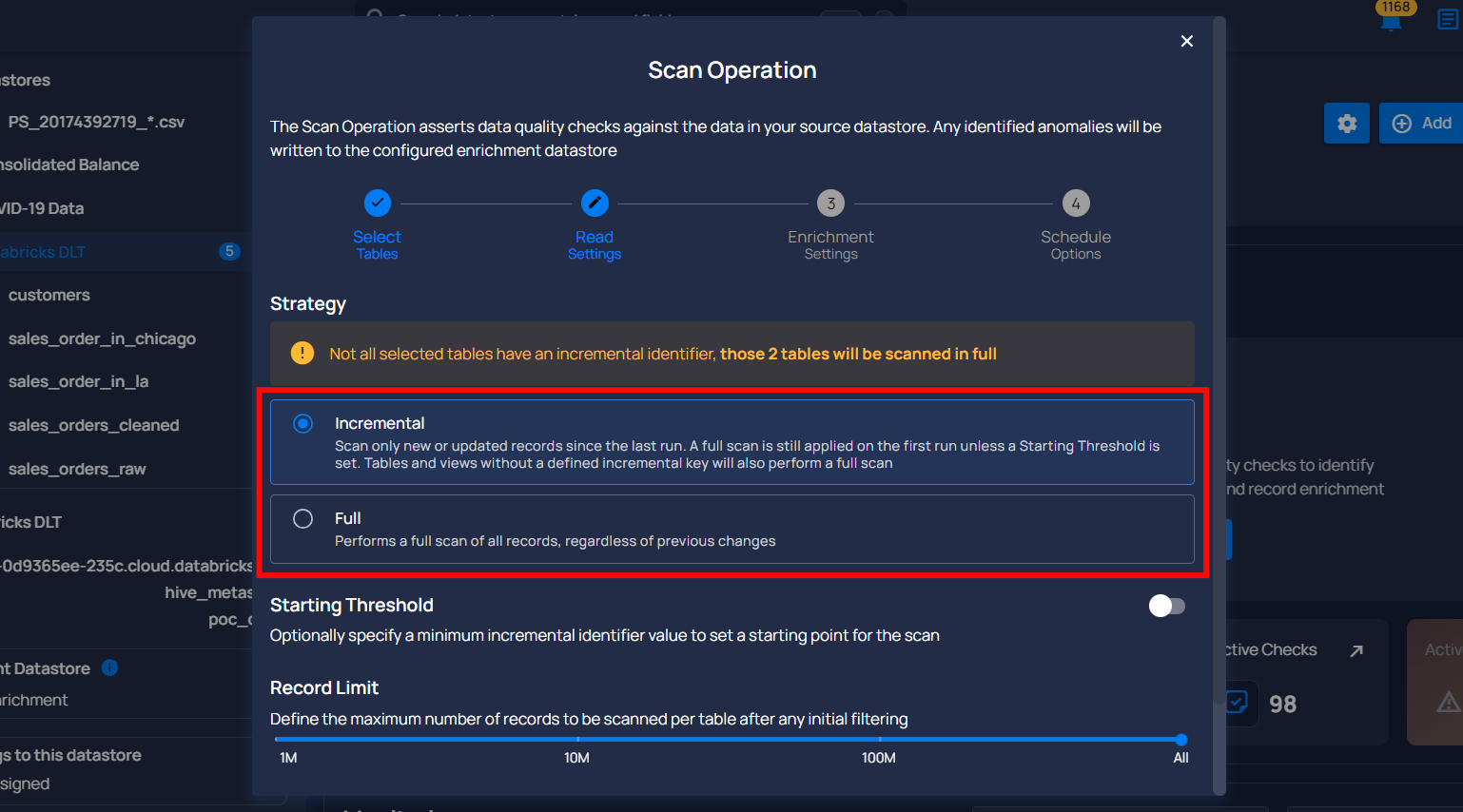
Task: Set Record Limit slider to 100M mark
Action: pyautogui.click(x=880, y=740)
